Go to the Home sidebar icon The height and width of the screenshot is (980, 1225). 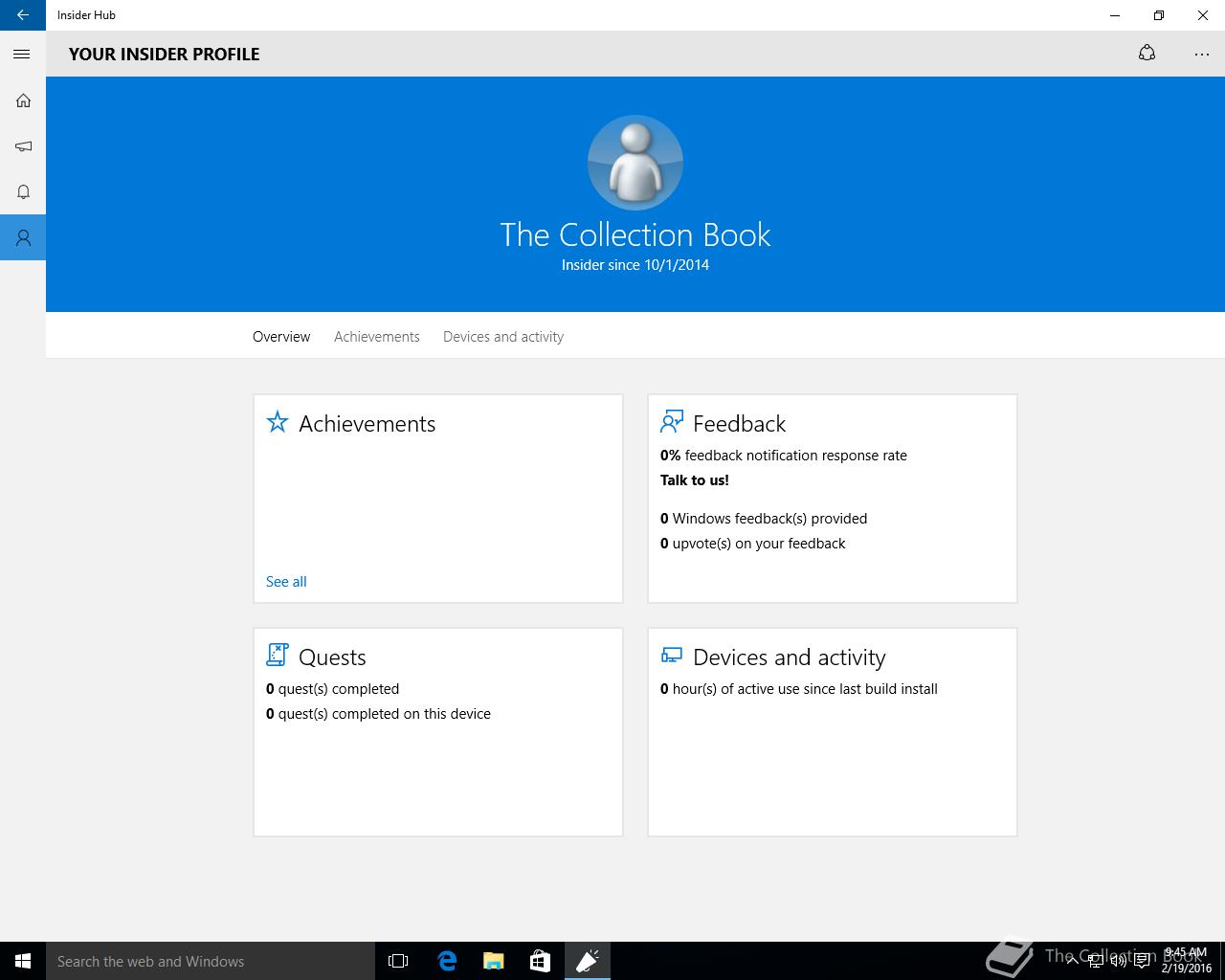coord(23,100)
